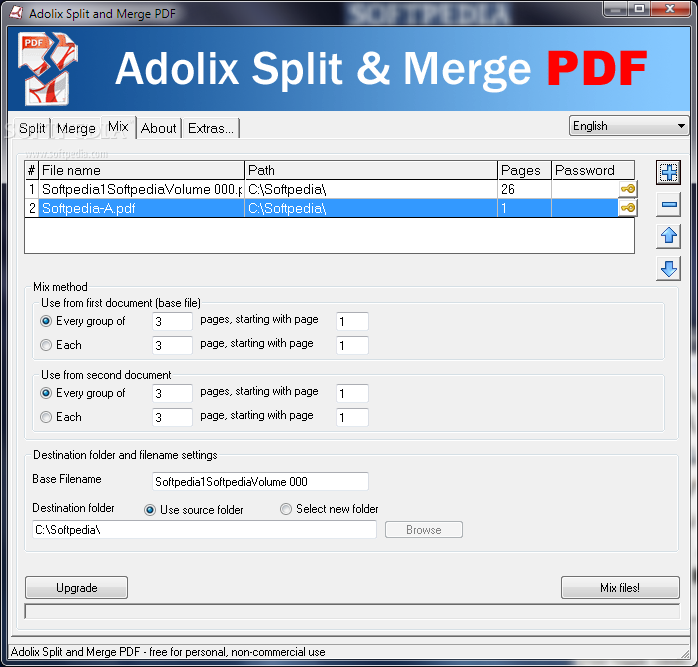This screenshot has width=698, height=667.
Task: Click the Base Filename input field
Action: 260,481
